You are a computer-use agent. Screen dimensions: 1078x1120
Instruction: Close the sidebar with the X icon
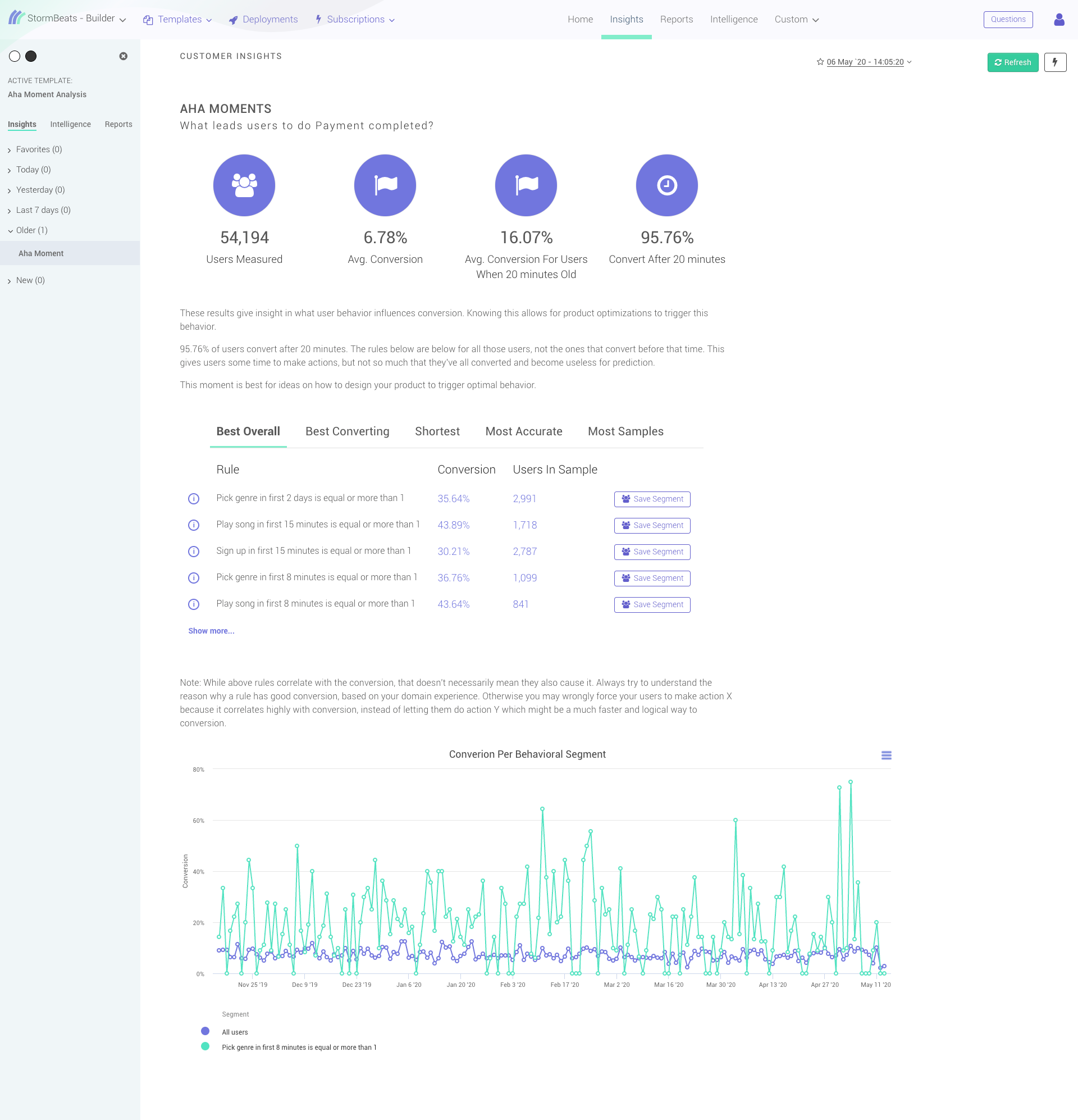click(x=124, y=56)
